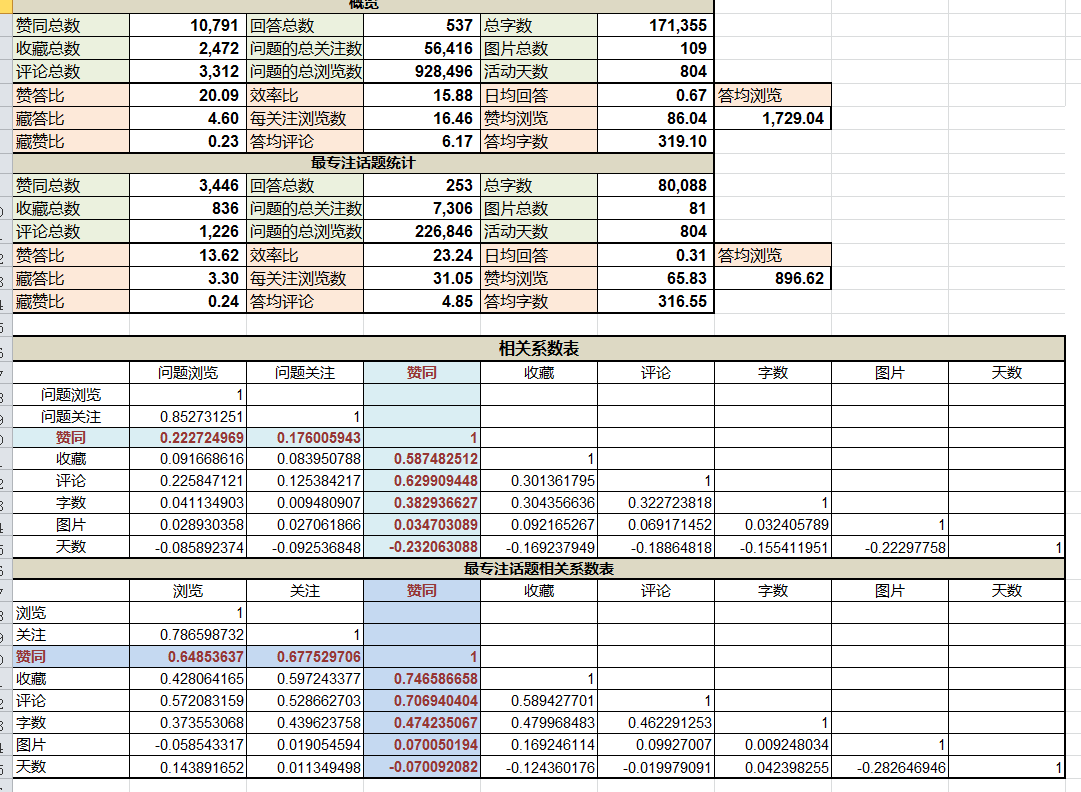The width and height of the screenshot is (1081, 792).
Task: Select the value 1,729.04
Action: click(772, 119)
